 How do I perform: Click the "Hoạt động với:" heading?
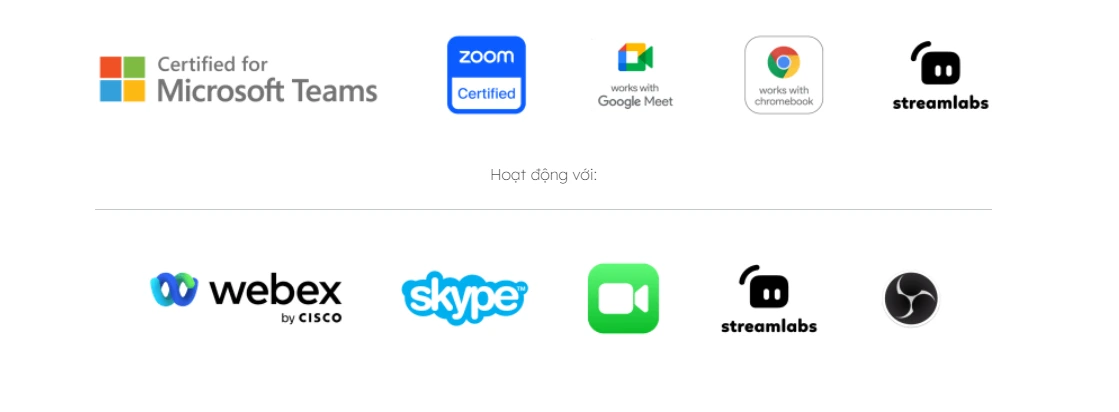pyautogui.click(x=544, y=175)
